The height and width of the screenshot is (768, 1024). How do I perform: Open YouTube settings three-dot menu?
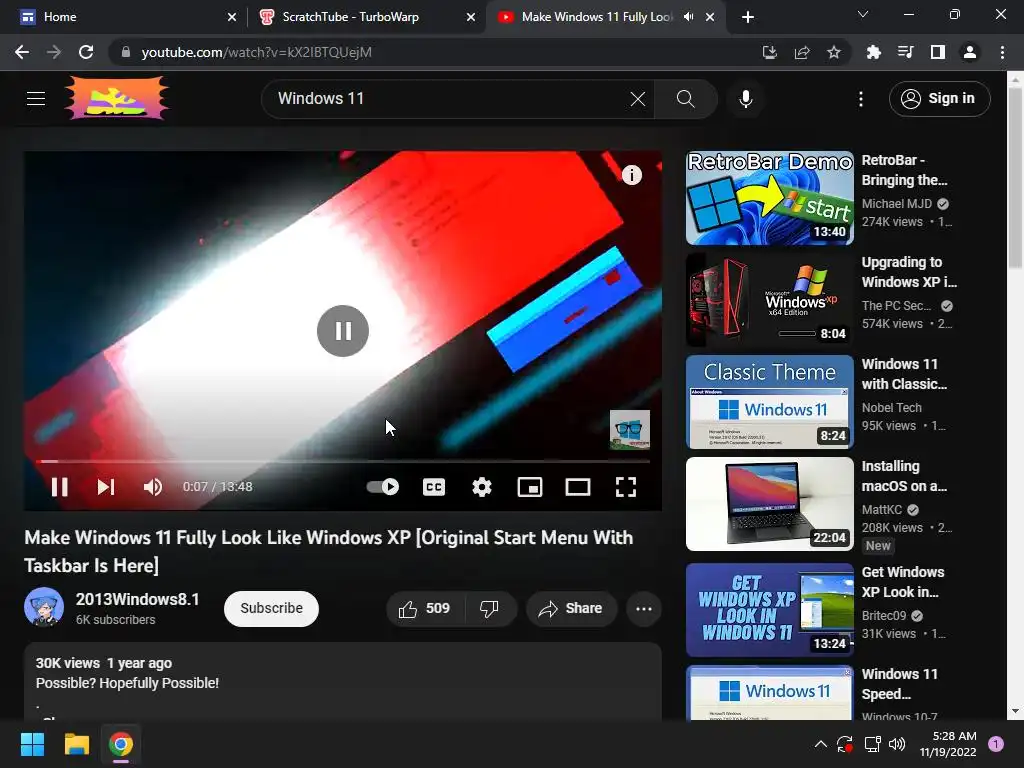tap(861, 99)
